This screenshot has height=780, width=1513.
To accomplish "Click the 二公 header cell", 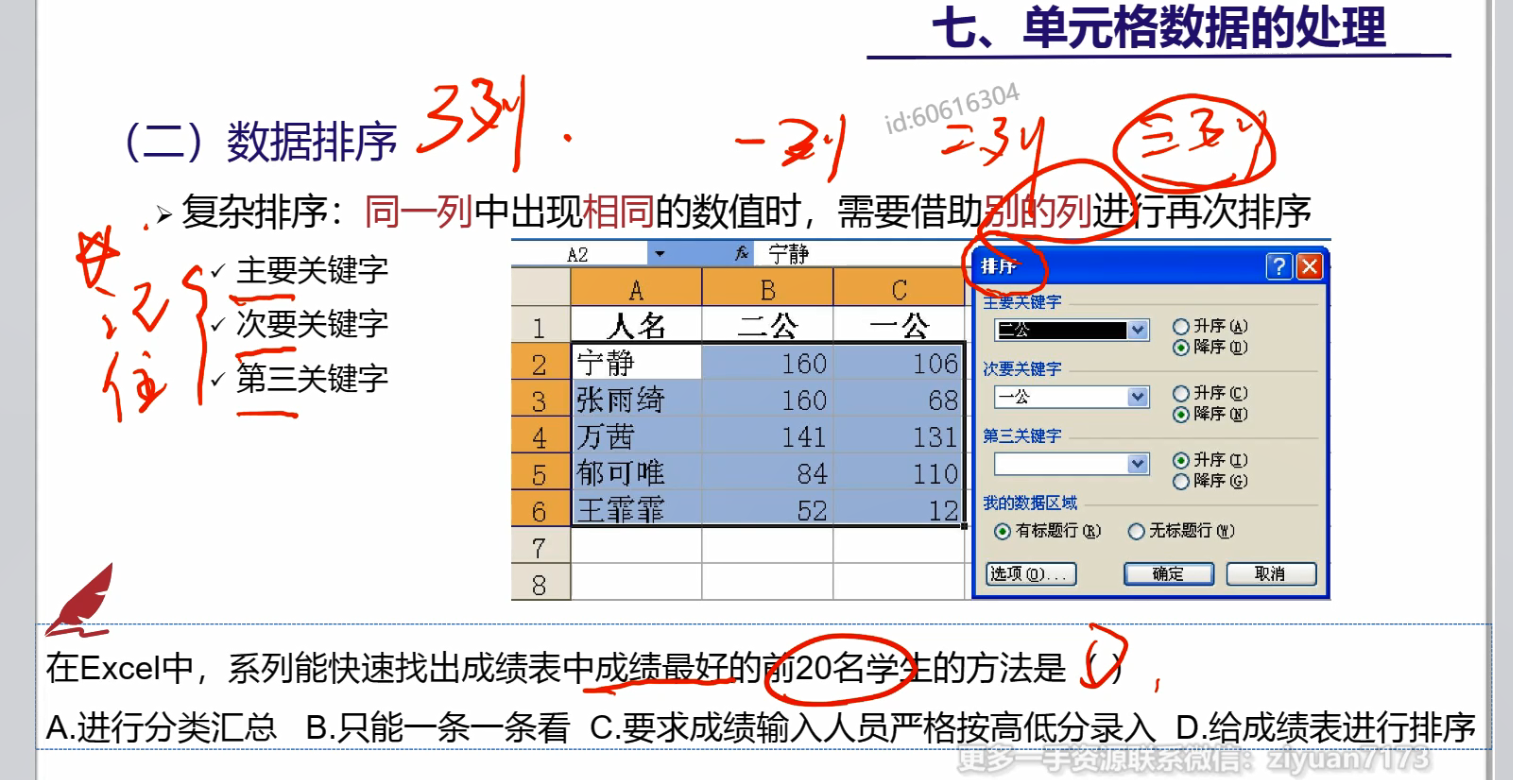I will [x=767, y=326].
